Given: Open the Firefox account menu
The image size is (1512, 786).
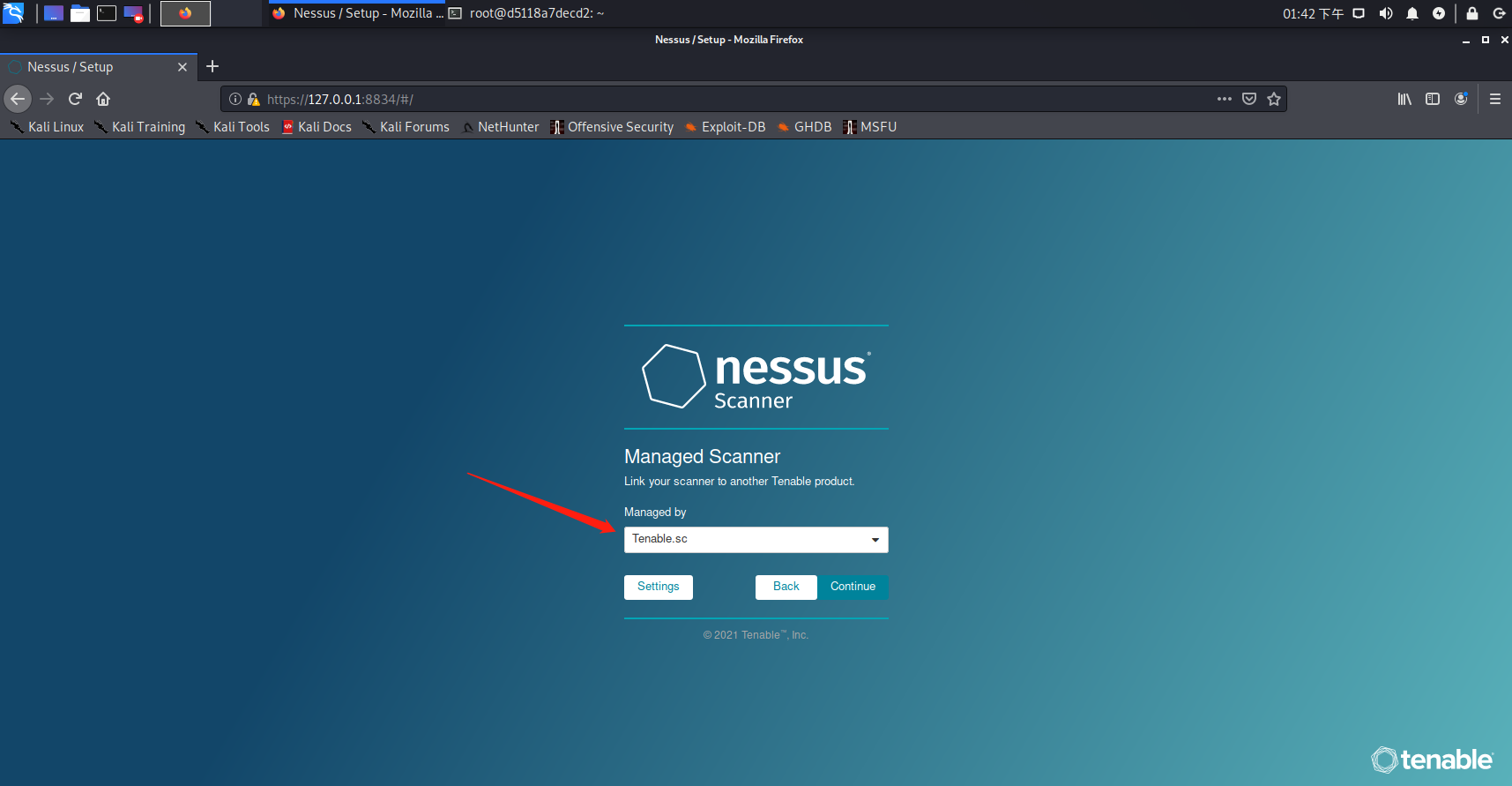Looking at the screenshot, I should pyautogui.click(x=1461, y=99).
